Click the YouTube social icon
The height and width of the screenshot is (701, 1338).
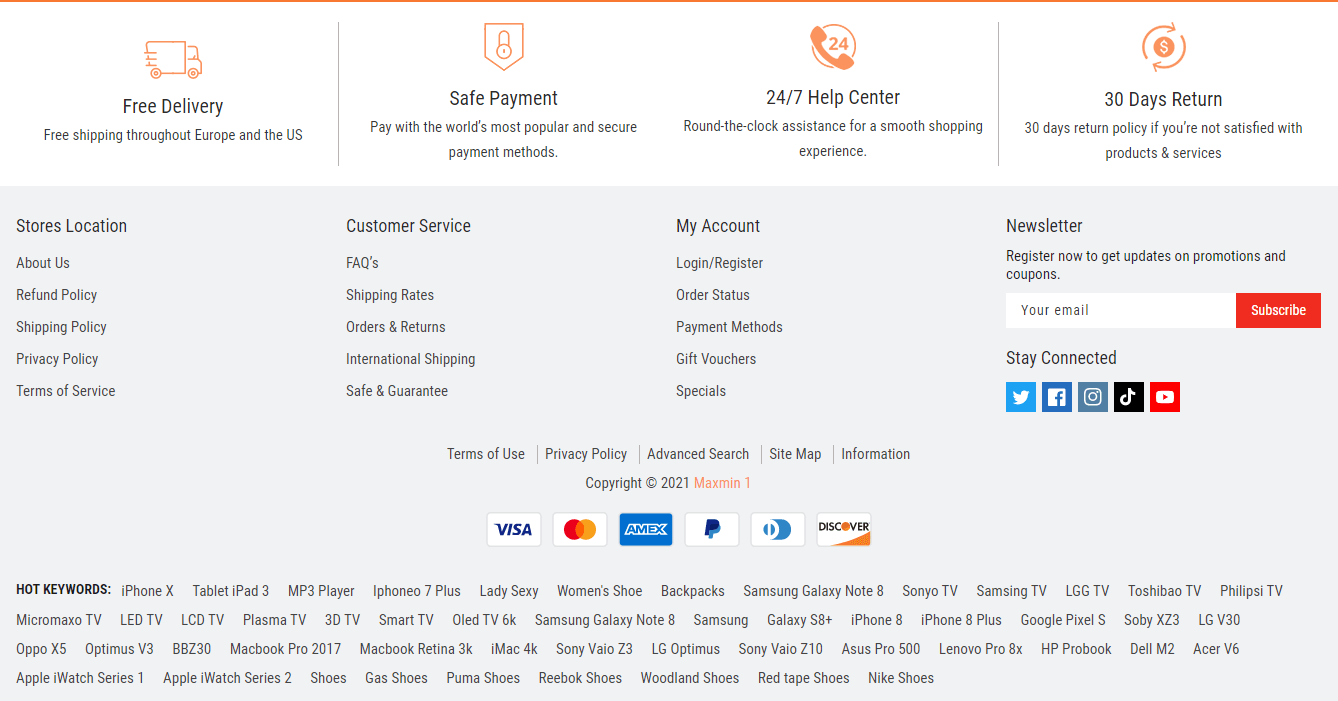click(x=1165, y=397)
